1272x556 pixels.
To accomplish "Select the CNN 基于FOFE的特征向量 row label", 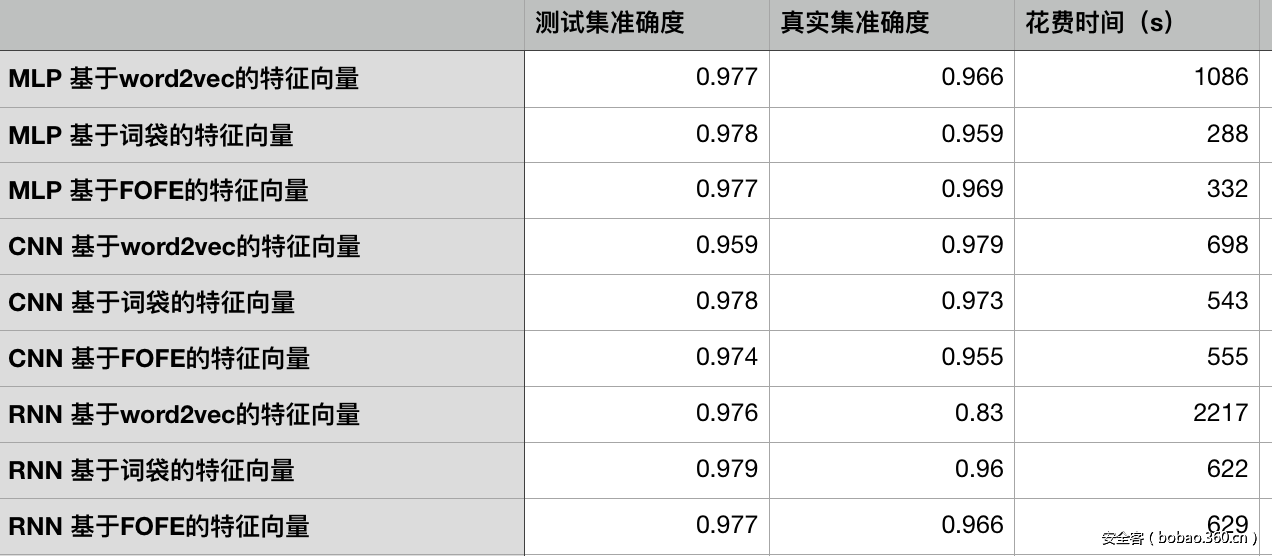I will pos(160,358).
